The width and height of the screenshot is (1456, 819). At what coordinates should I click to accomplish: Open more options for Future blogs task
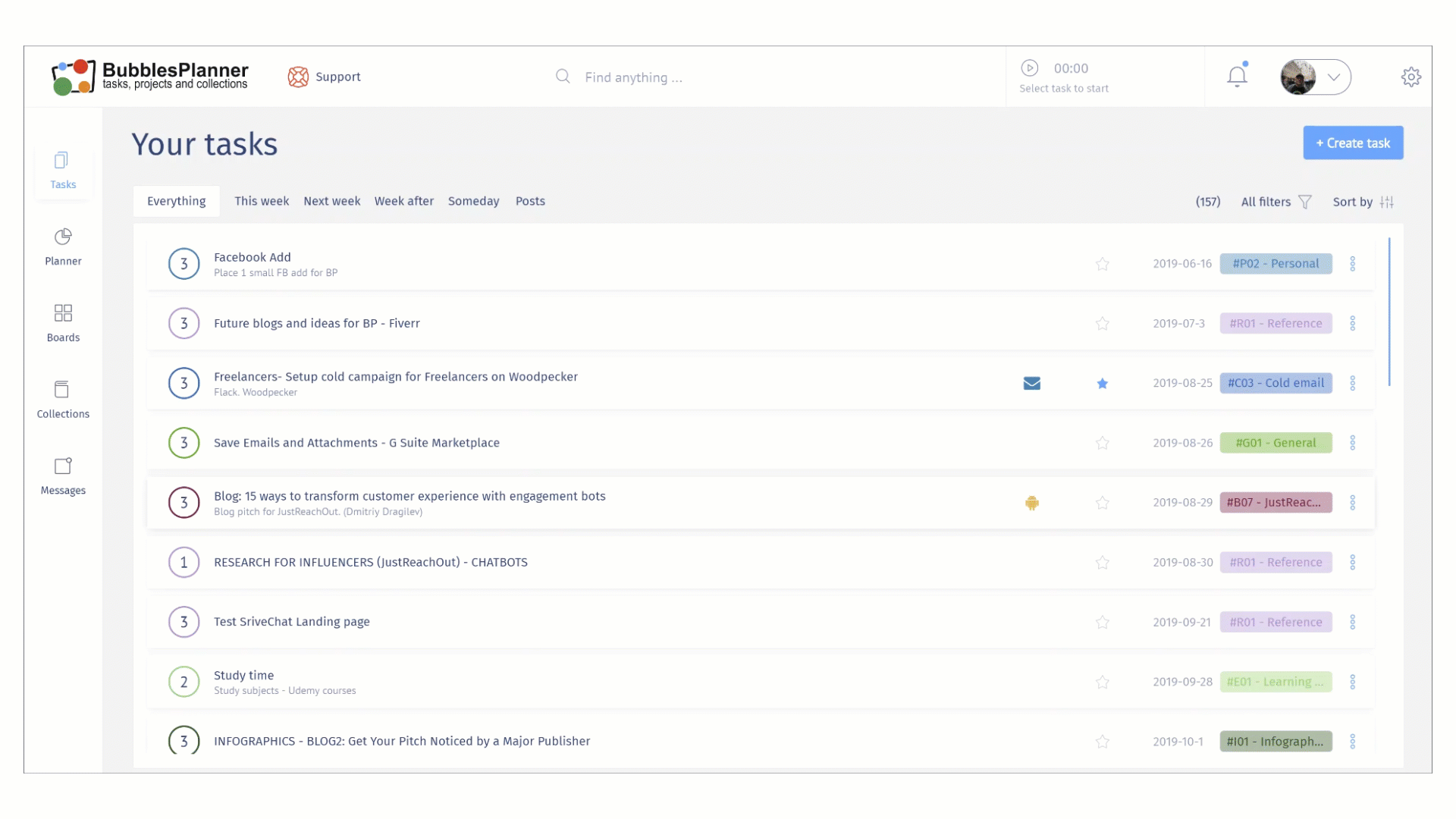[1352, 324]
